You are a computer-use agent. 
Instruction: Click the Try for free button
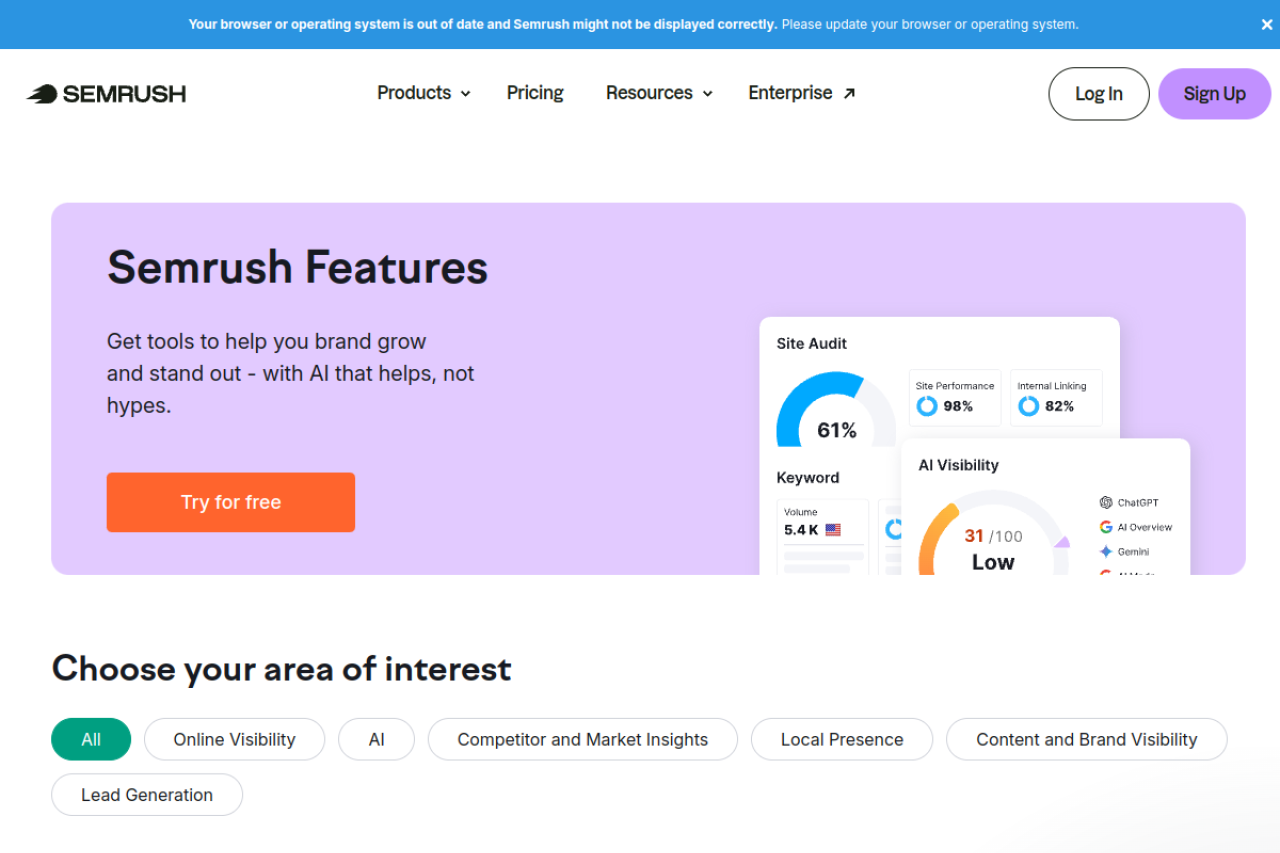230,502
